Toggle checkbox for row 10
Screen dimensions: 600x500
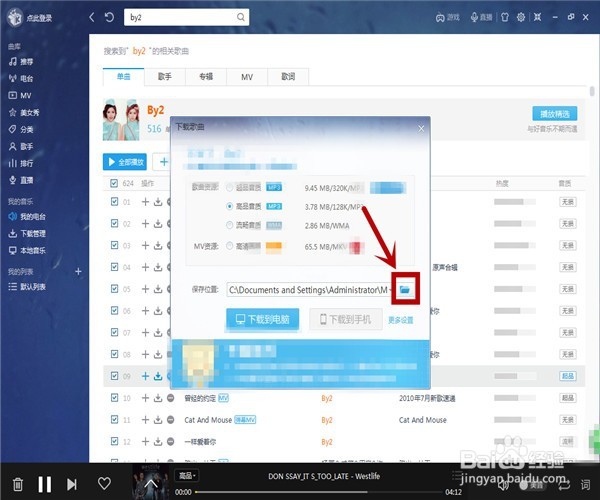[x=114, y=398]
